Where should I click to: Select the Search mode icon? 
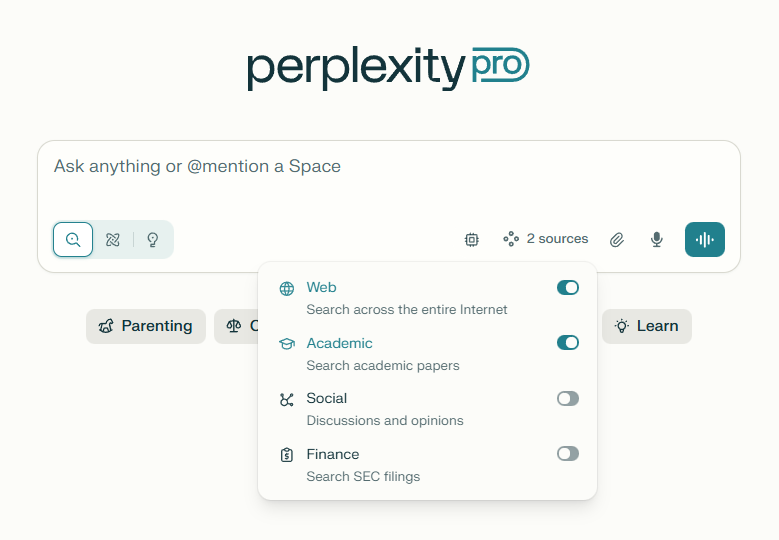coord(73,240)
